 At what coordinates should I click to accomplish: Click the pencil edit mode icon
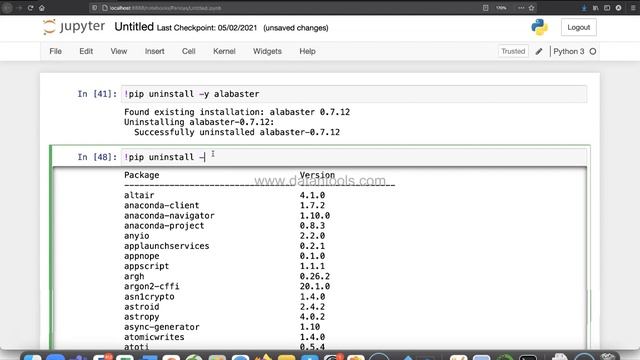coord(539,51)
